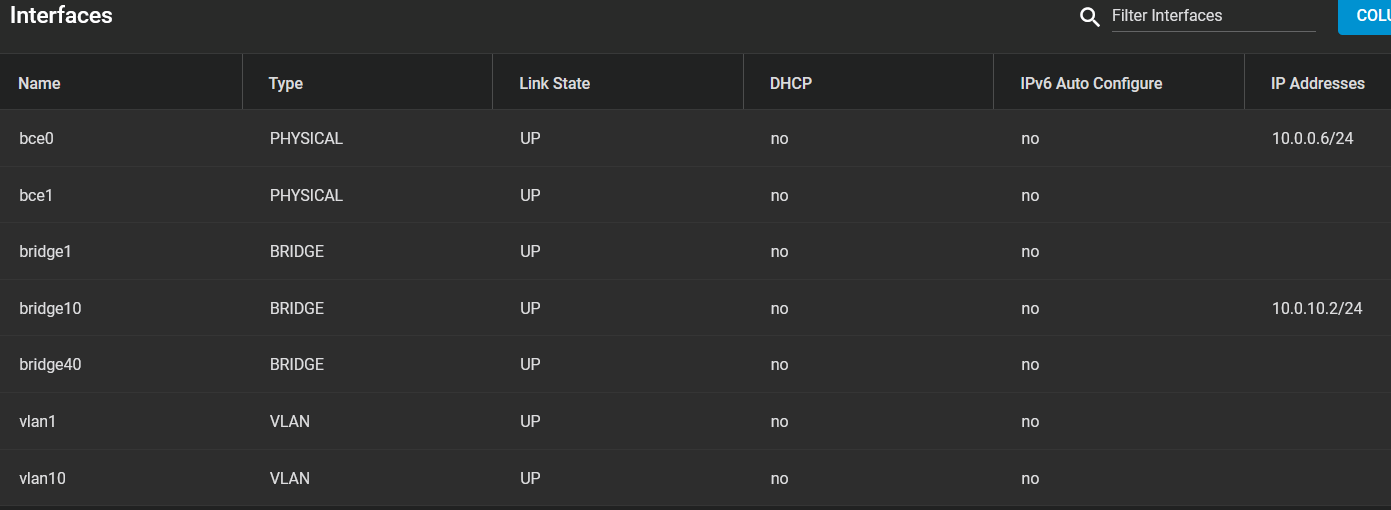Open the bridge40 interface entry
This screenshot has width=1391, height=510.
(695, 364)
